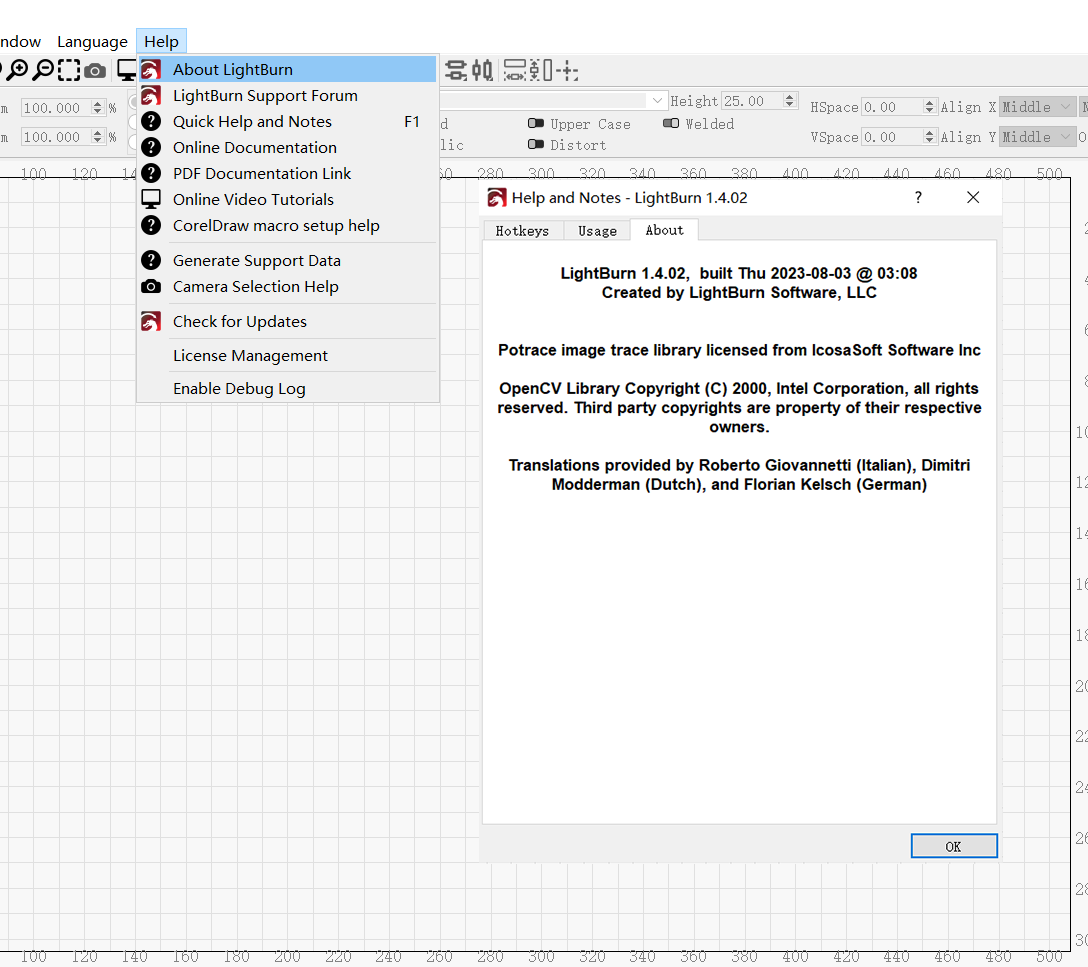Screen dimensions: 1088x967
Task: Open the Align X dropdown
Action: click(1037, 107)
